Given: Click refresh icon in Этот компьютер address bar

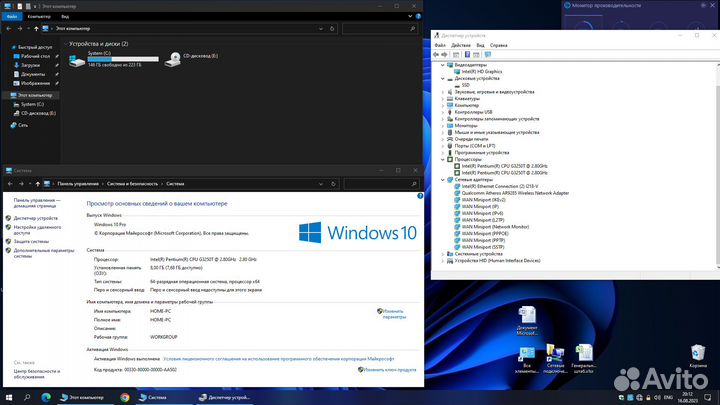Looking at the screenshot, I should [x=332, y=28].
